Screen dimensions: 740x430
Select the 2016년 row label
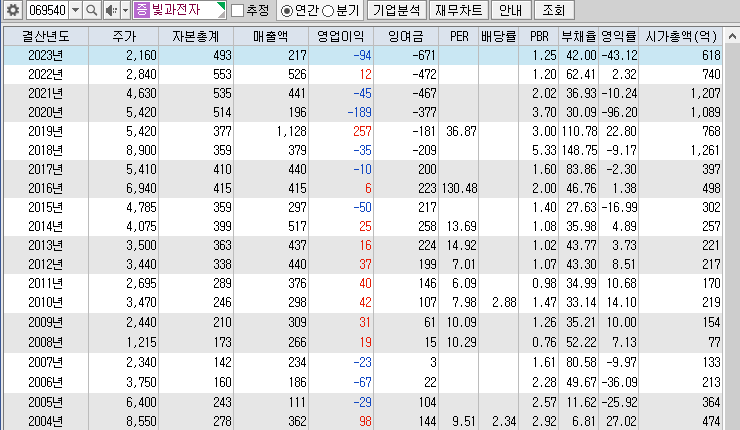click(x=46, y=188)
